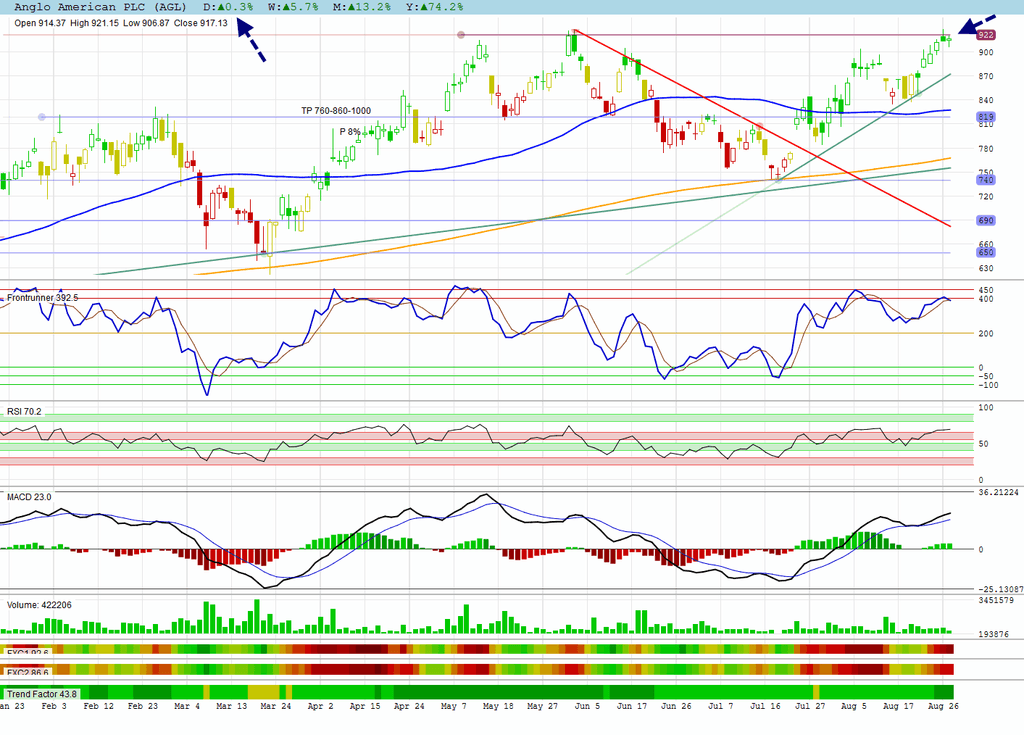Click the Feb 3 date label
This screenshot has height=735, width=1024.
tap(54, 706)
